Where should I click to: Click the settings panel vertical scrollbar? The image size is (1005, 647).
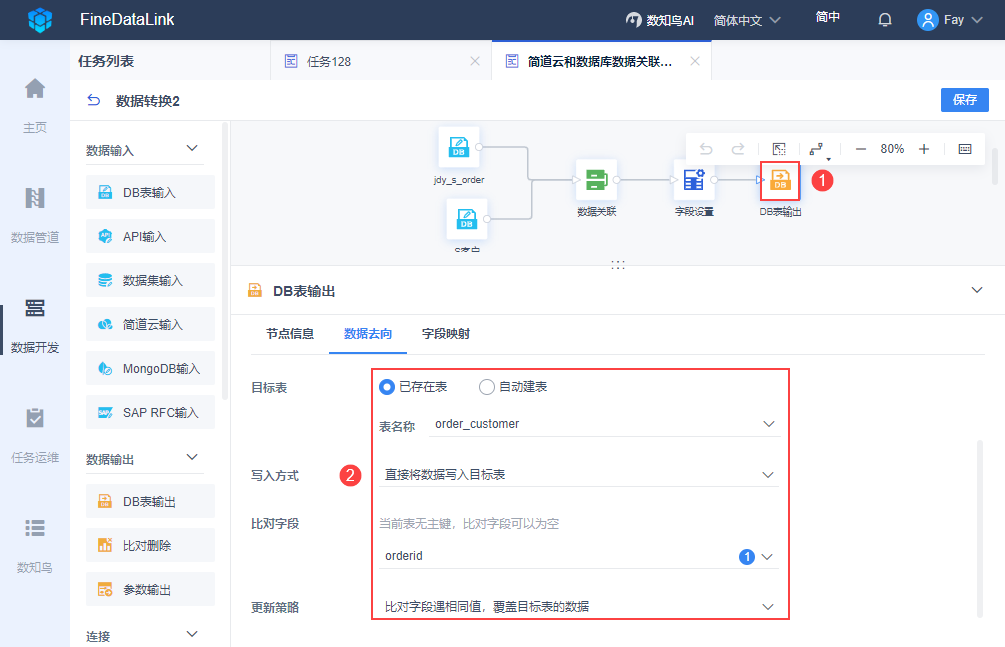(x=979, y=529)
